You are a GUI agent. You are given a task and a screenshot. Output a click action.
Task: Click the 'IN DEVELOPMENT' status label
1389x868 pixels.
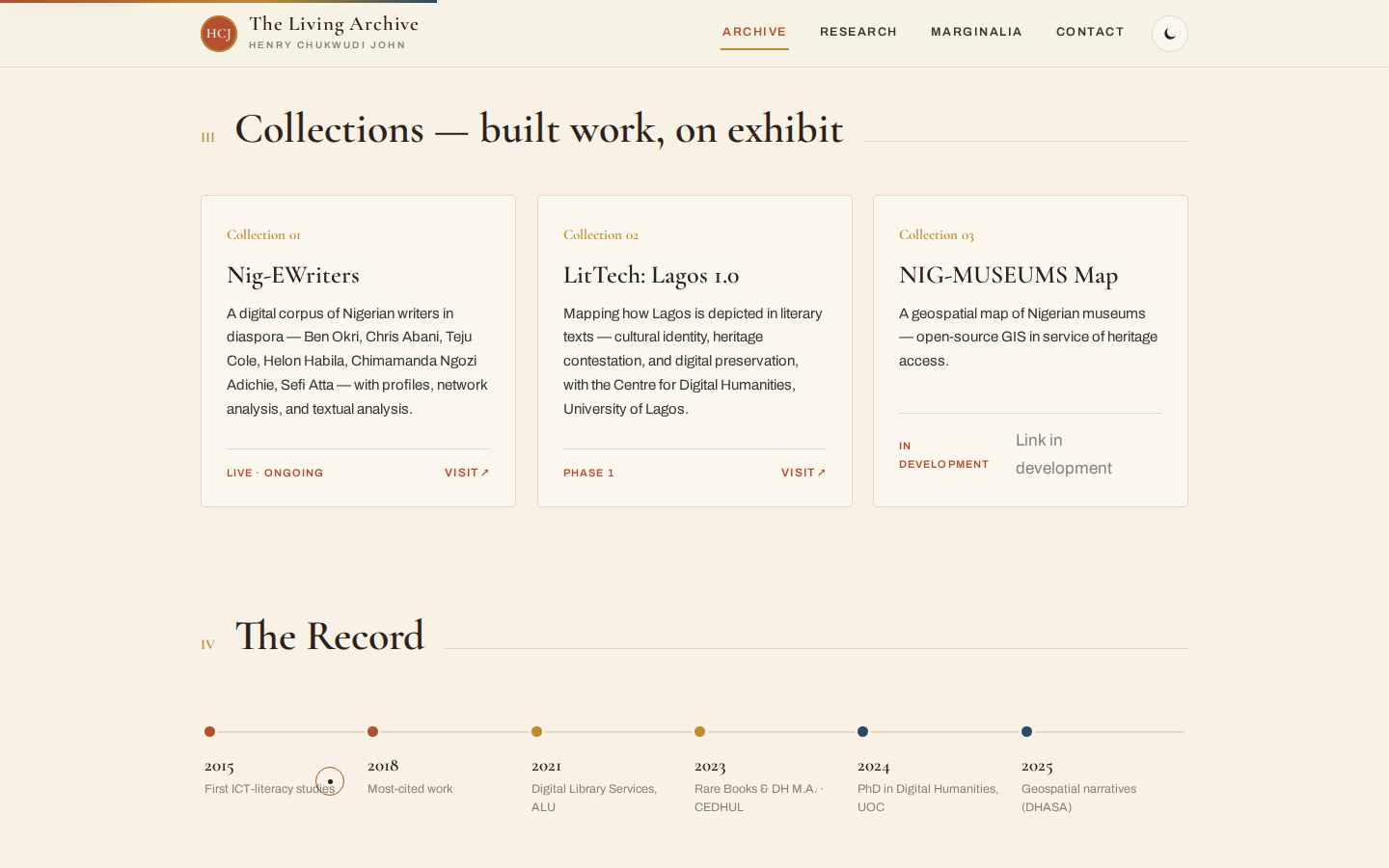pos(943,454)
